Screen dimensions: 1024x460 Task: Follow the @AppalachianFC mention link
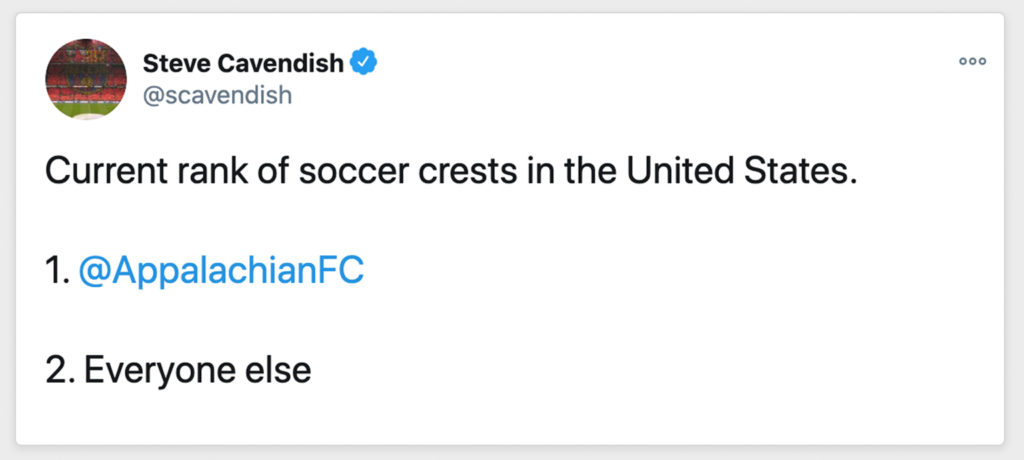coord(221,271)
